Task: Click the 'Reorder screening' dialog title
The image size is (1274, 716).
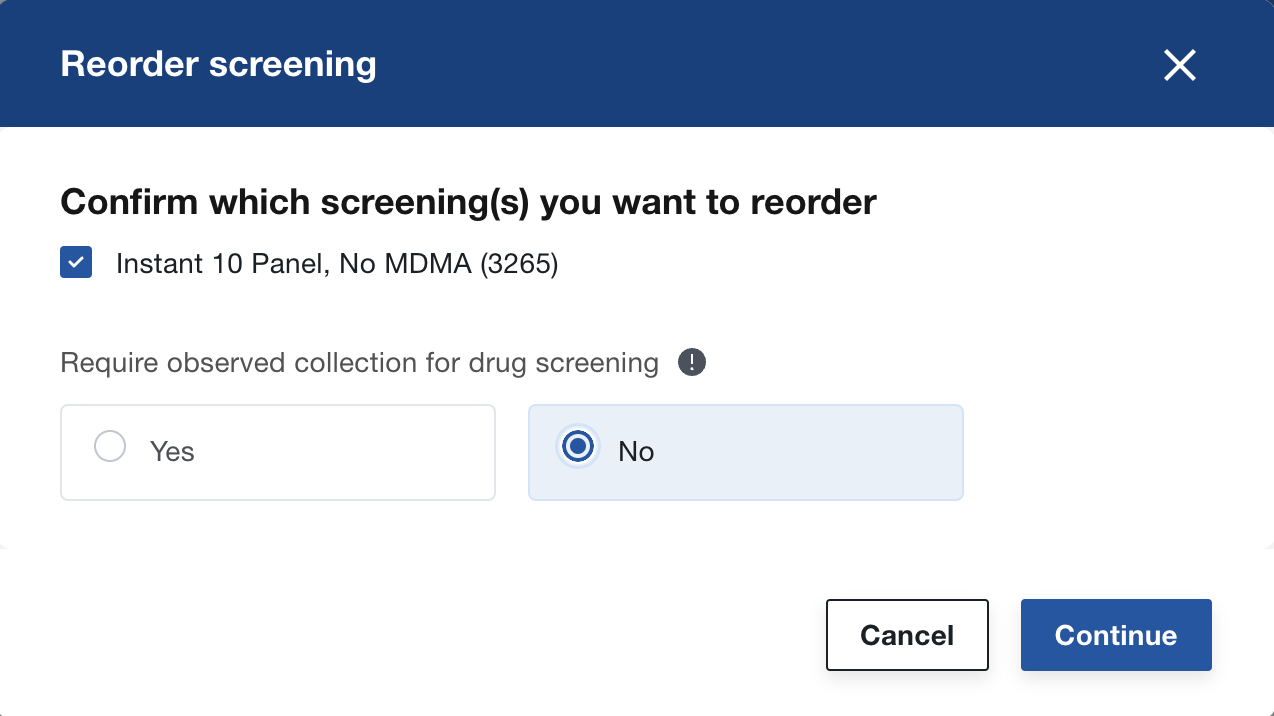Action: coord(218,64)
